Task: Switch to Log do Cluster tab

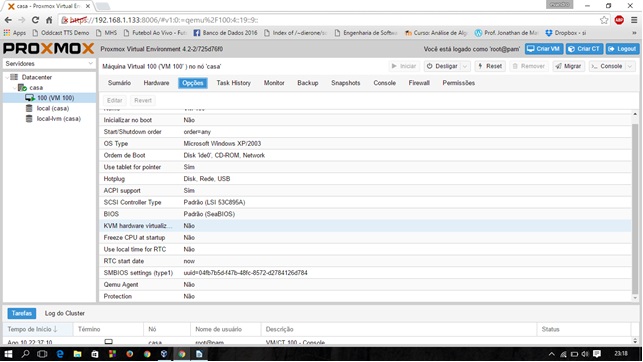Action: (x=65, y=313)
